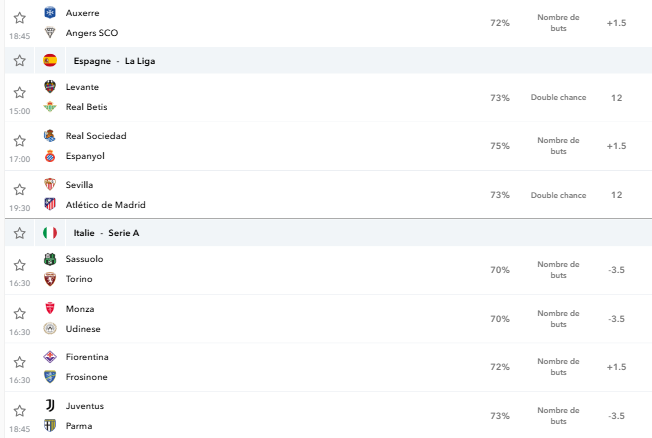Image resolution: width=652 pixels, height=438 pixels.
Task: Click the Torino bull crest
Action: coord(50,279)
